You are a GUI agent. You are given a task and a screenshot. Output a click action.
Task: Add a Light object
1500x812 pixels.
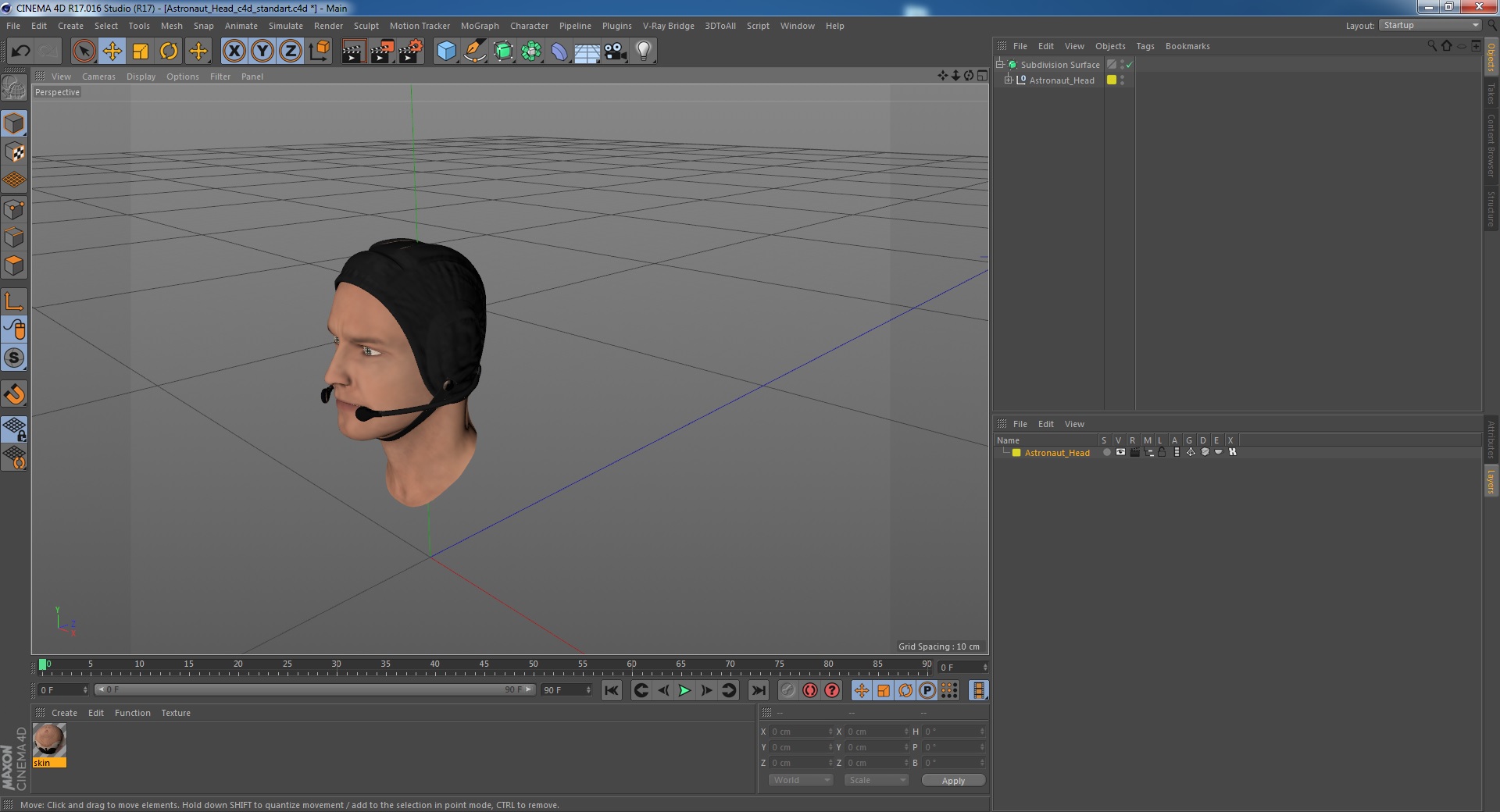pos(643,52)
